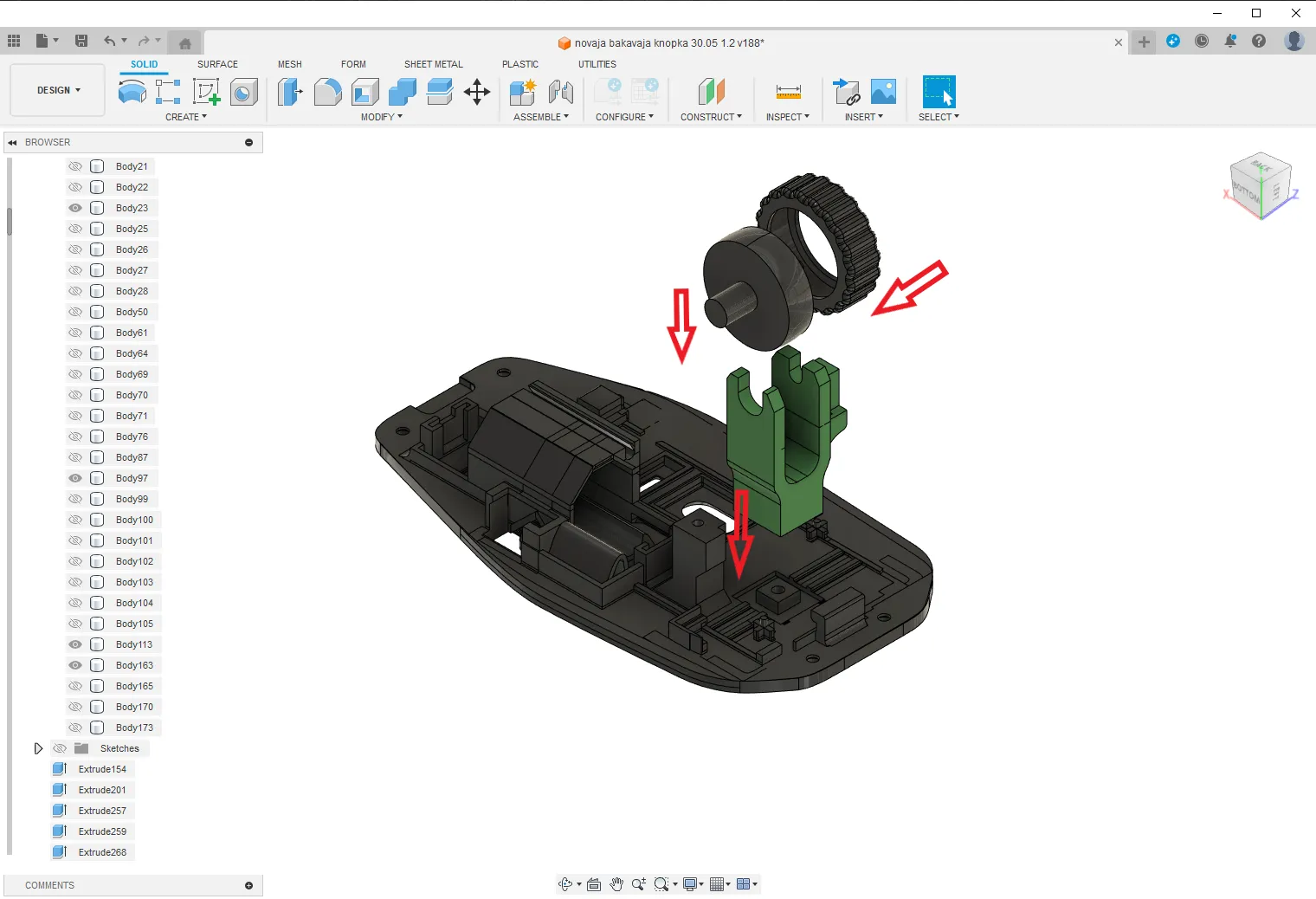Expand the Sketches folder

pos(38,748)
